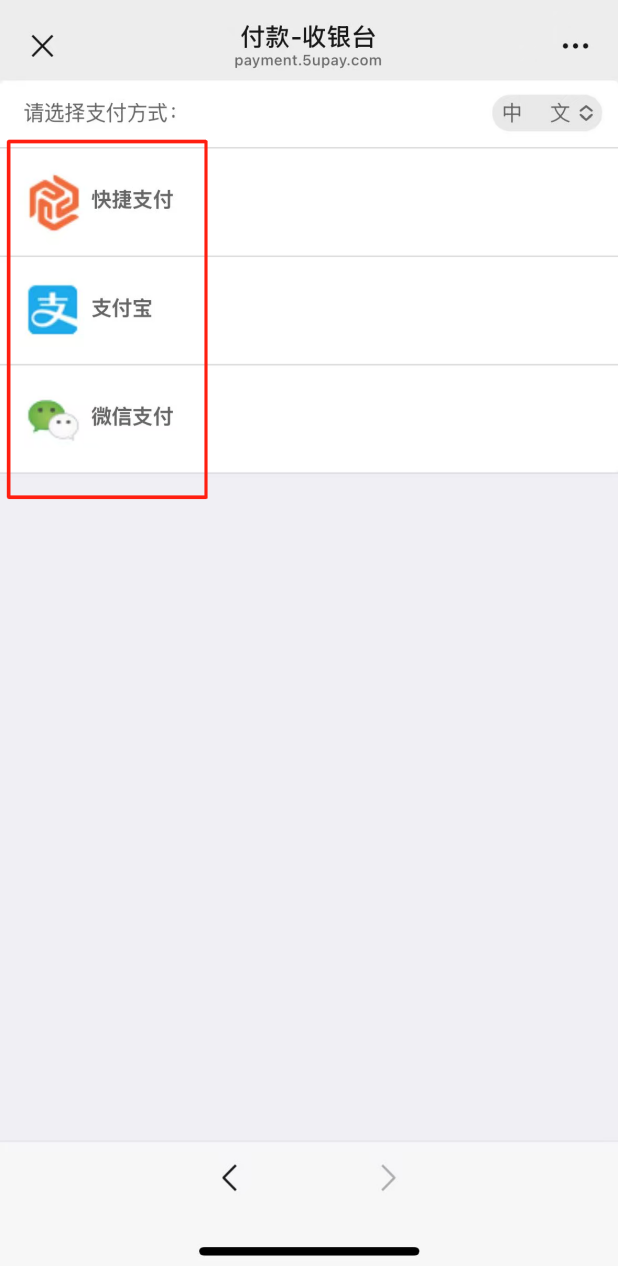Close the payment page with X icon

click(x=42, y=46)
